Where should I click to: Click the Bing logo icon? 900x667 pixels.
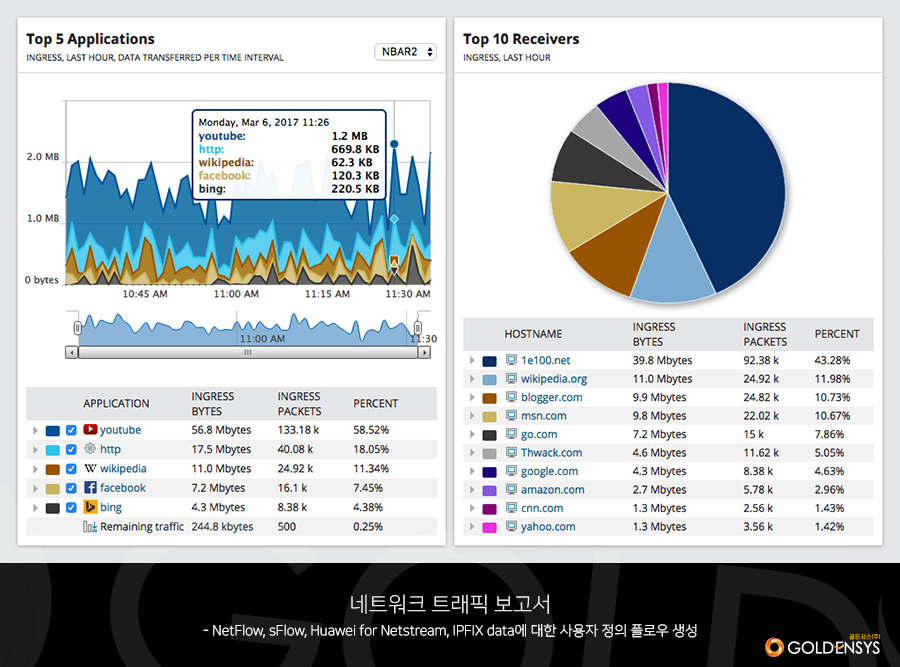[x=90, y=507]
